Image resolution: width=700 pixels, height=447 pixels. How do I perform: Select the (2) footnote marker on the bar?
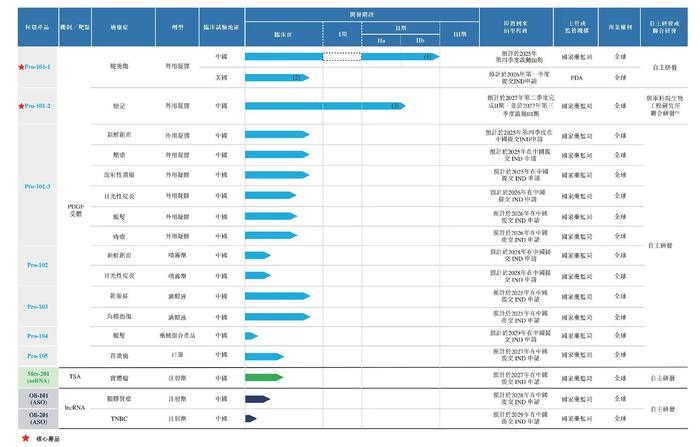[296, 77]
